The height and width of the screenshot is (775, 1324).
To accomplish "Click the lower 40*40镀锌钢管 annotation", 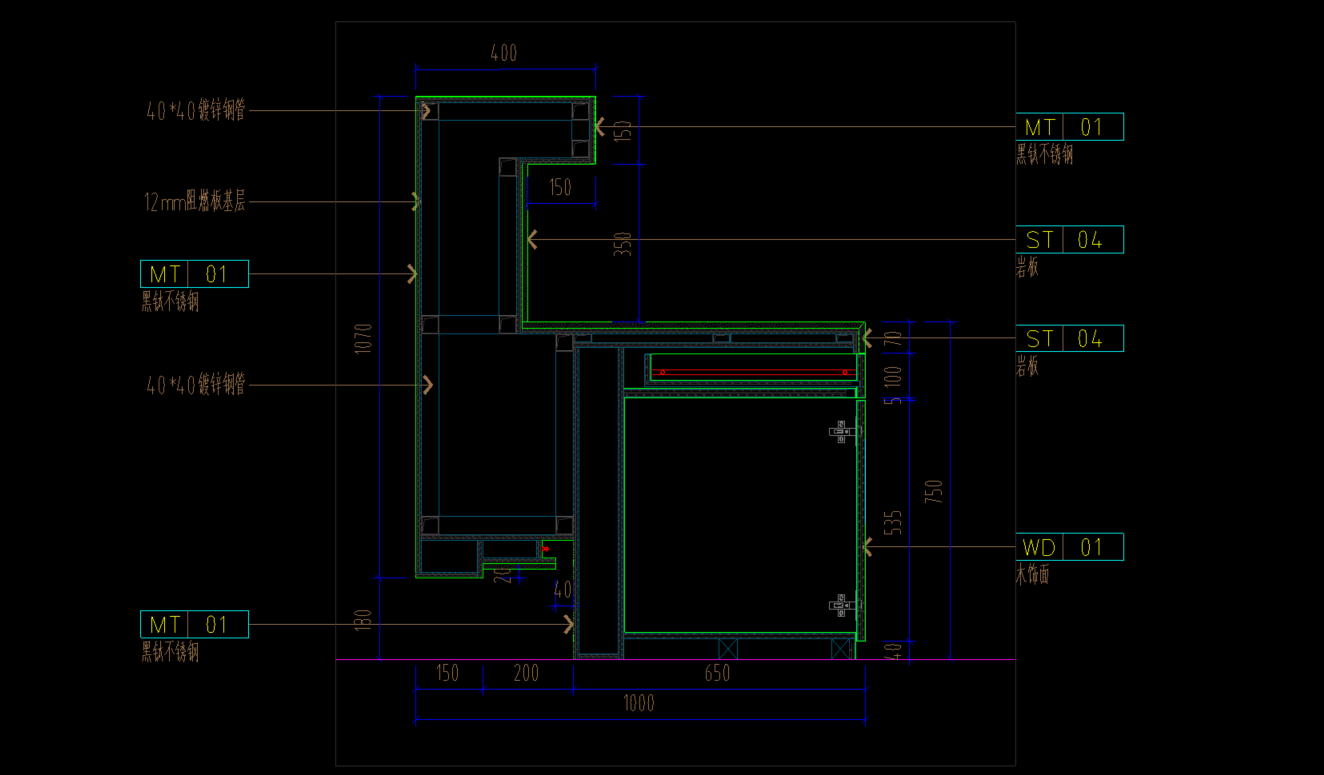I will pos(196,384).
